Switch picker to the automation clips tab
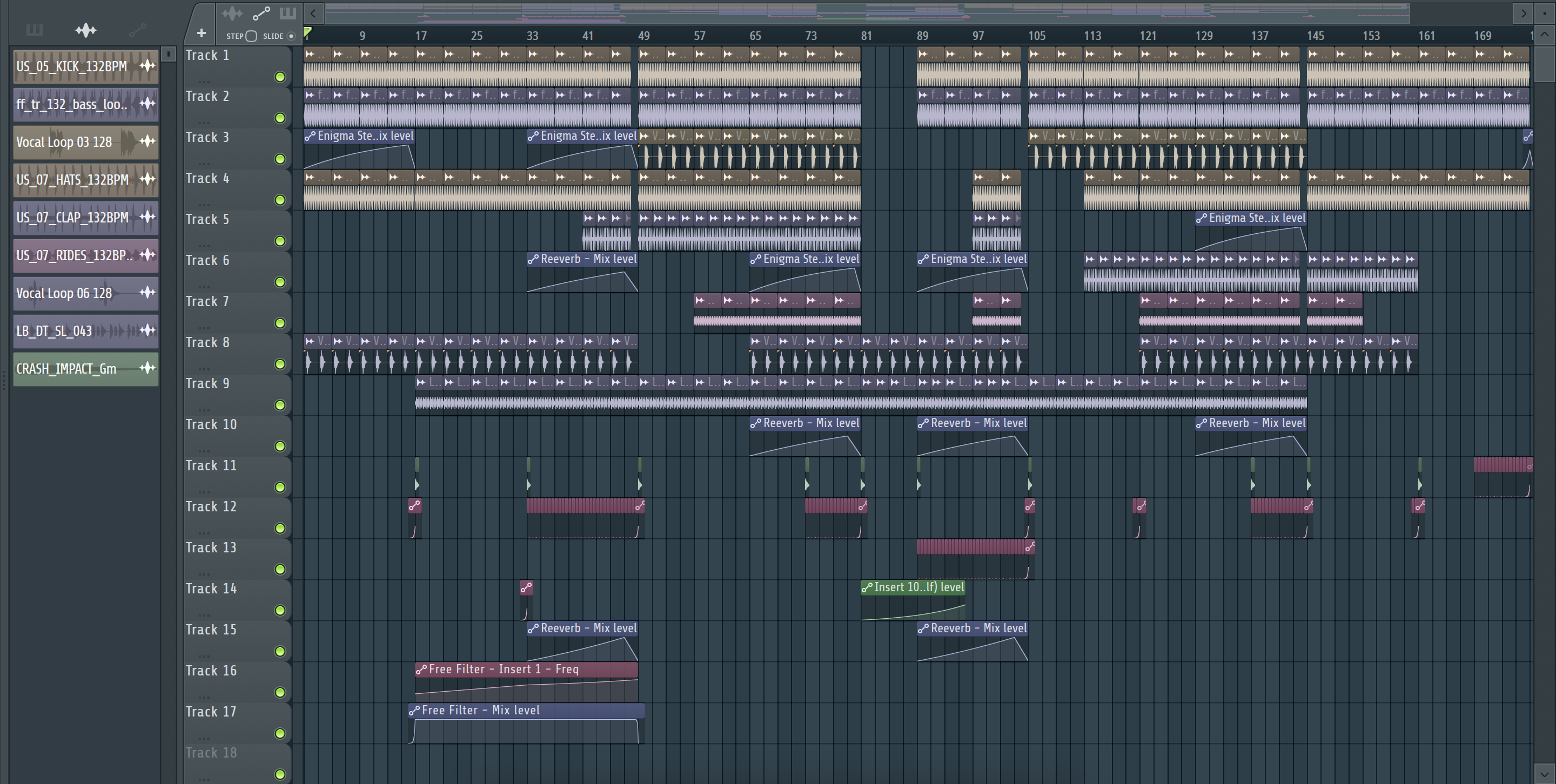Viewport: 1556px width, 784px height. pos(137,30)
